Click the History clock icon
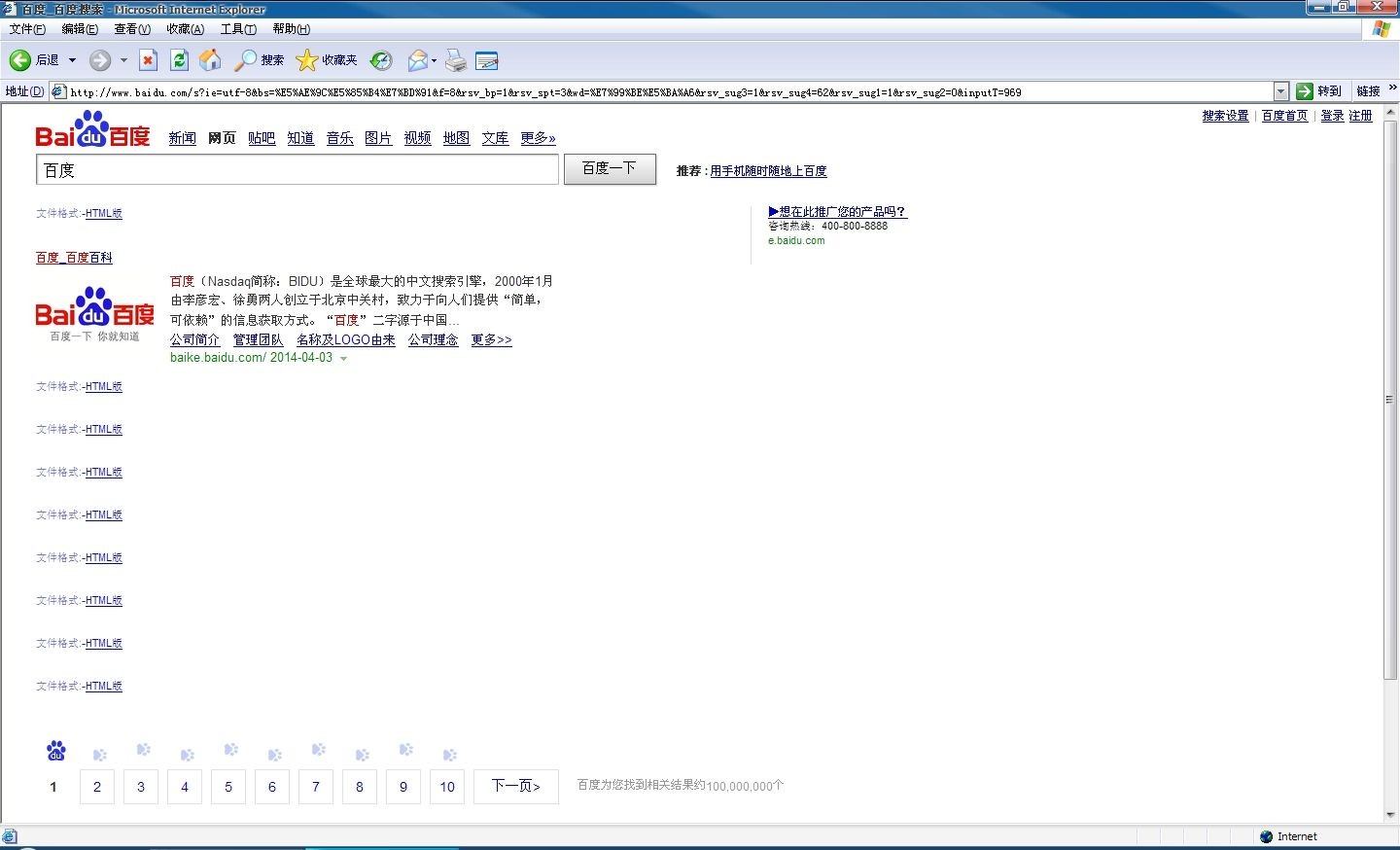 [x=381, y=60]
